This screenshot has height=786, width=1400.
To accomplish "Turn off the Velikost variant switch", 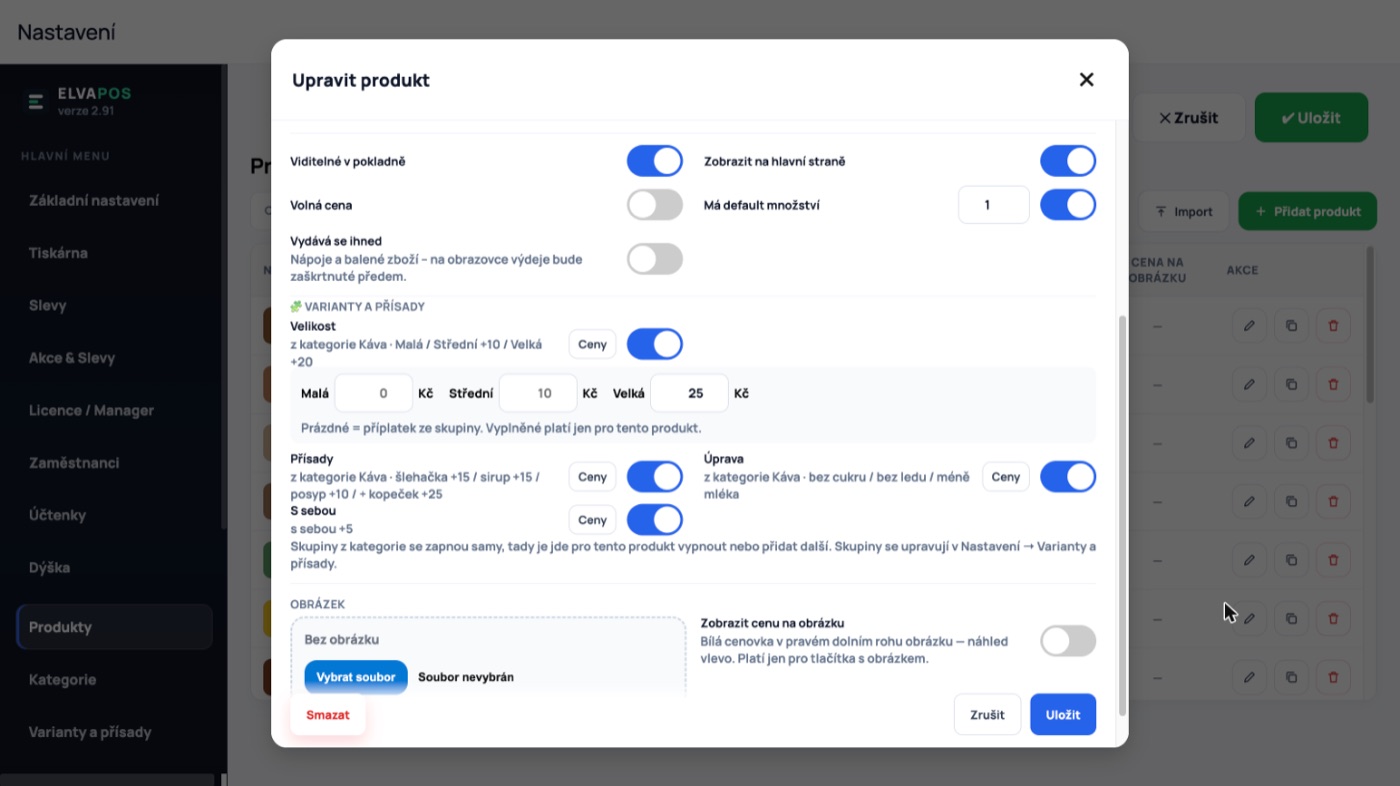I will [655, 344].
